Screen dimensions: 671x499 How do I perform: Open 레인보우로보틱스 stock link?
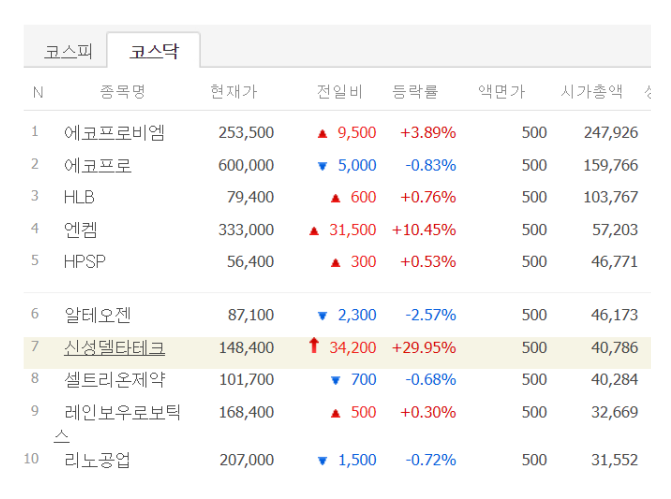coord(117,423)
